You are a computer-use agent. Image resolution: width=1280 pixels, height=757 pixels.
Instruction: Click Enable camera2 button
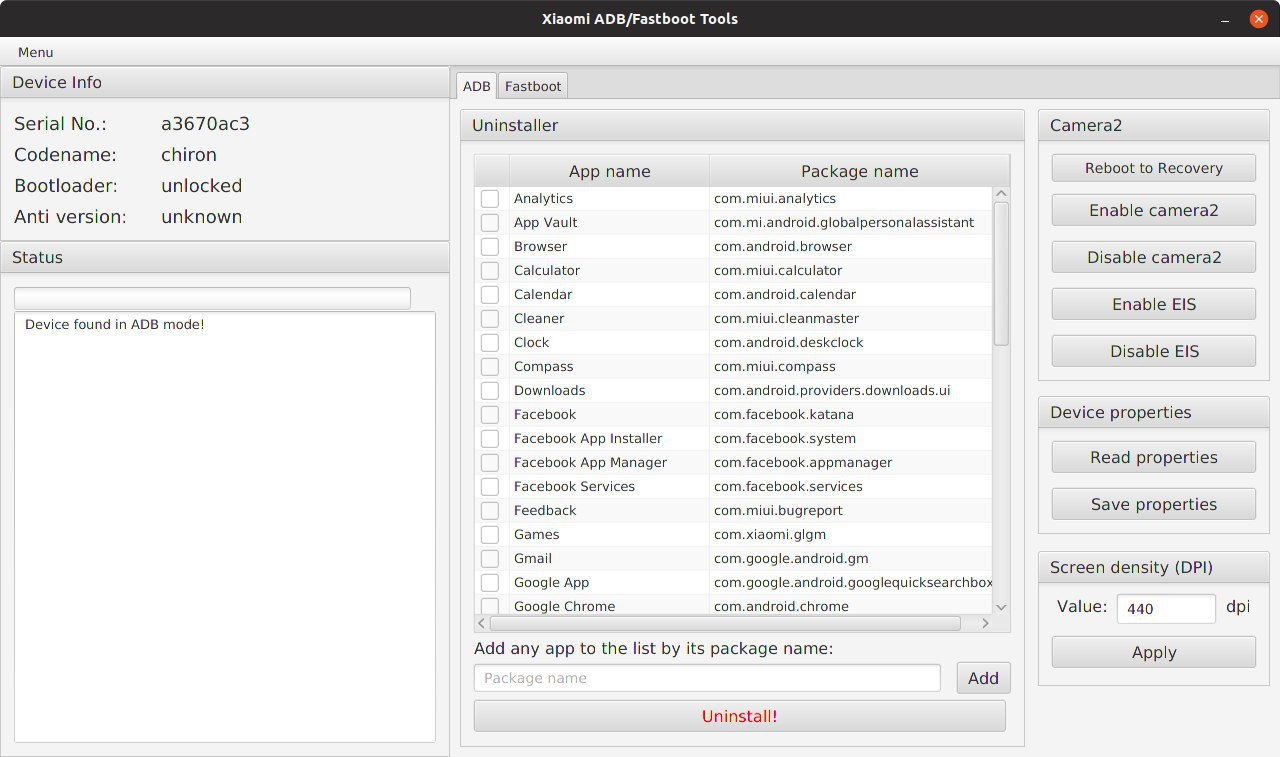(1153, 210)
